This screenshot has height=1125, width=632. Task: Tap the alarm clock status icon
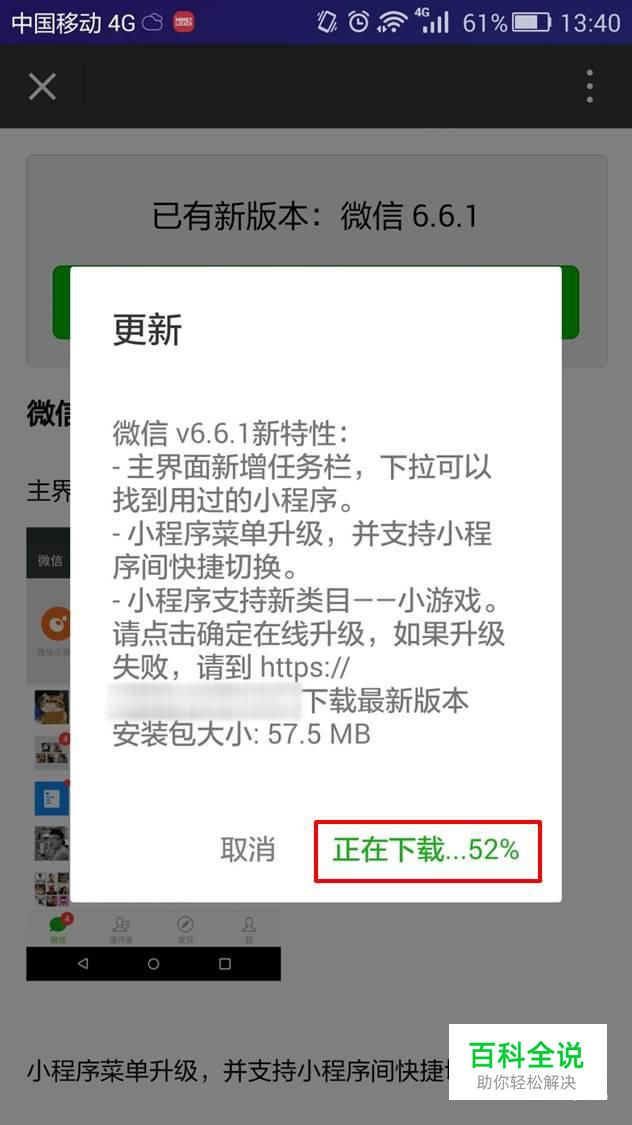(x=359, y=22)
